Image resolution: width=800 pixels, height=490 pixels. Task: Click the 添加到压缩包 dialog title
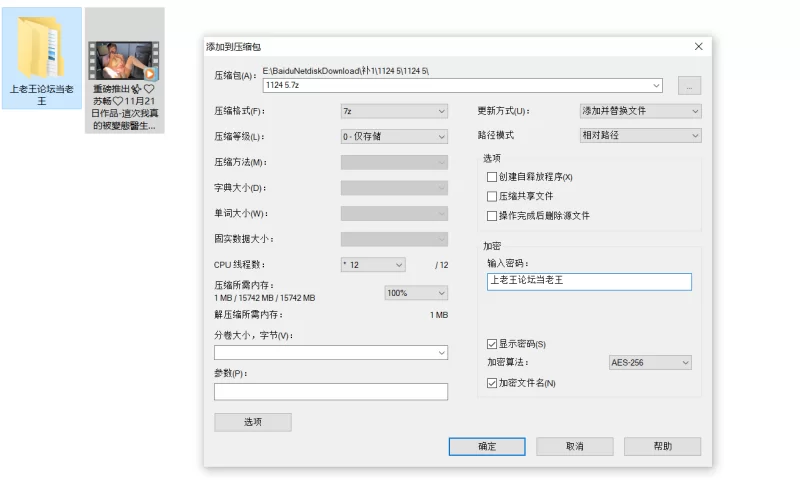[x=234, y=47]
